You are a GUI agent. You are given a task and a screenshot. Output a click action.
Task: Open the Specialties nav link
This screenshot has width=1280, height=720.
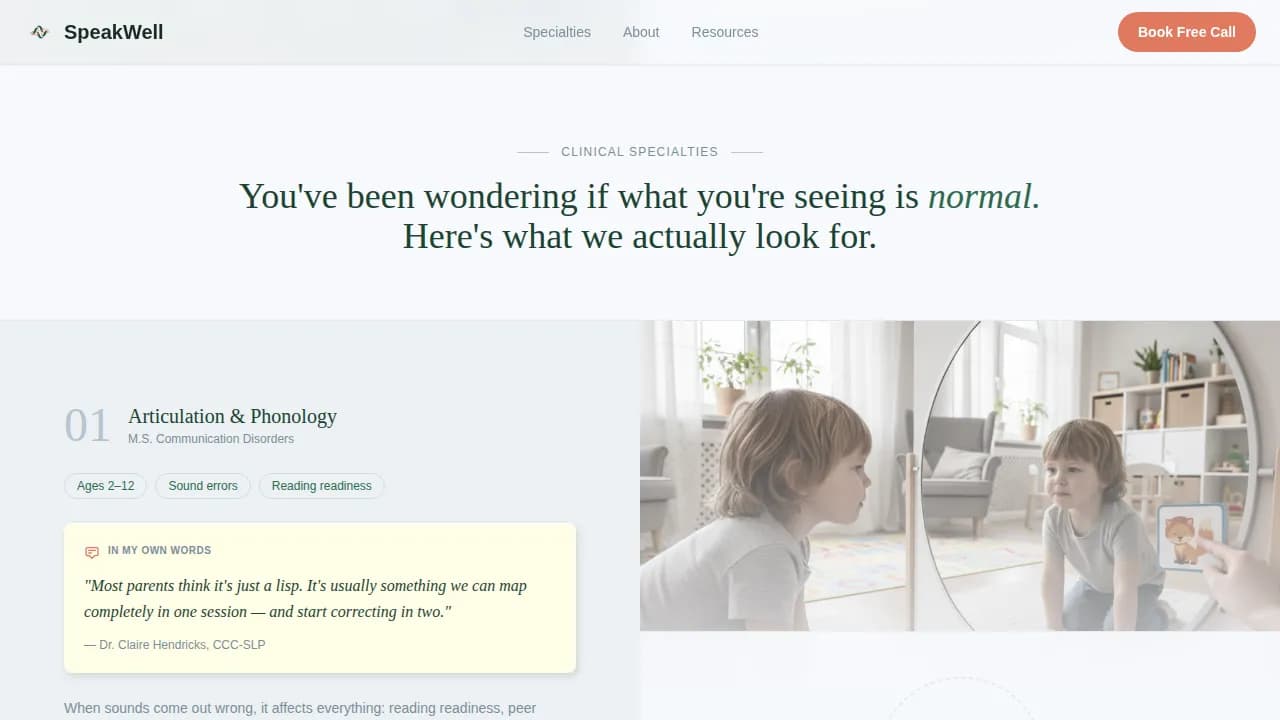557,32
